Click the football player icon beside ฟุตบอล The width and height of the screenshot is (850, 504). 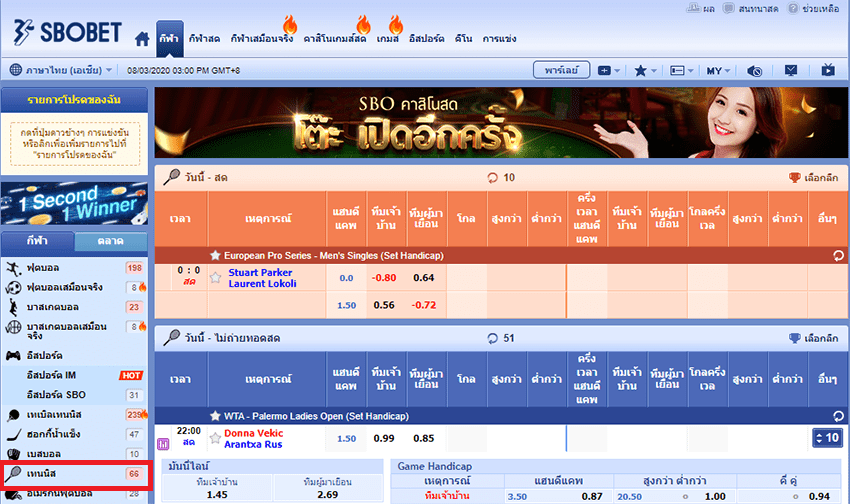coord(13,268)
